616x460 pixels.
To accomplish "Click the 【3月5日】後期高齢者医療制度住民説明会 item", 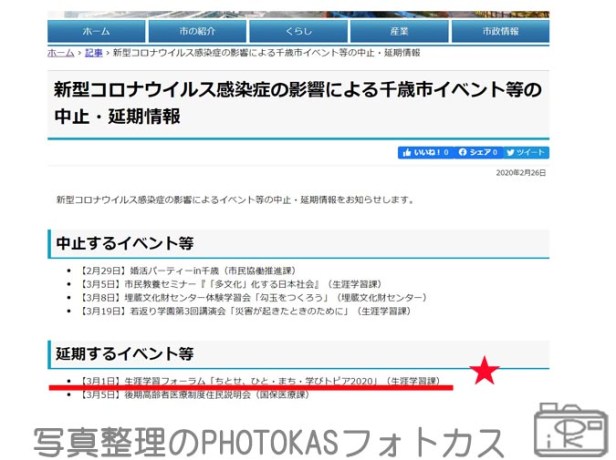I will pos(194,394).
